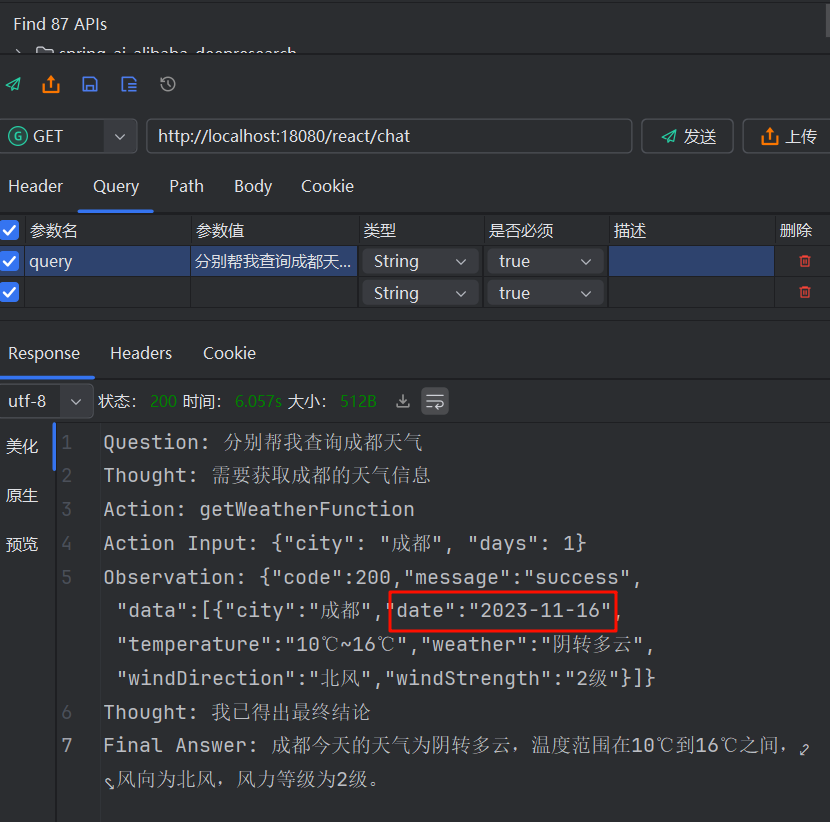
Task: Expand the spring-ai-alibaba project tree node
Action: coord(18,51)
